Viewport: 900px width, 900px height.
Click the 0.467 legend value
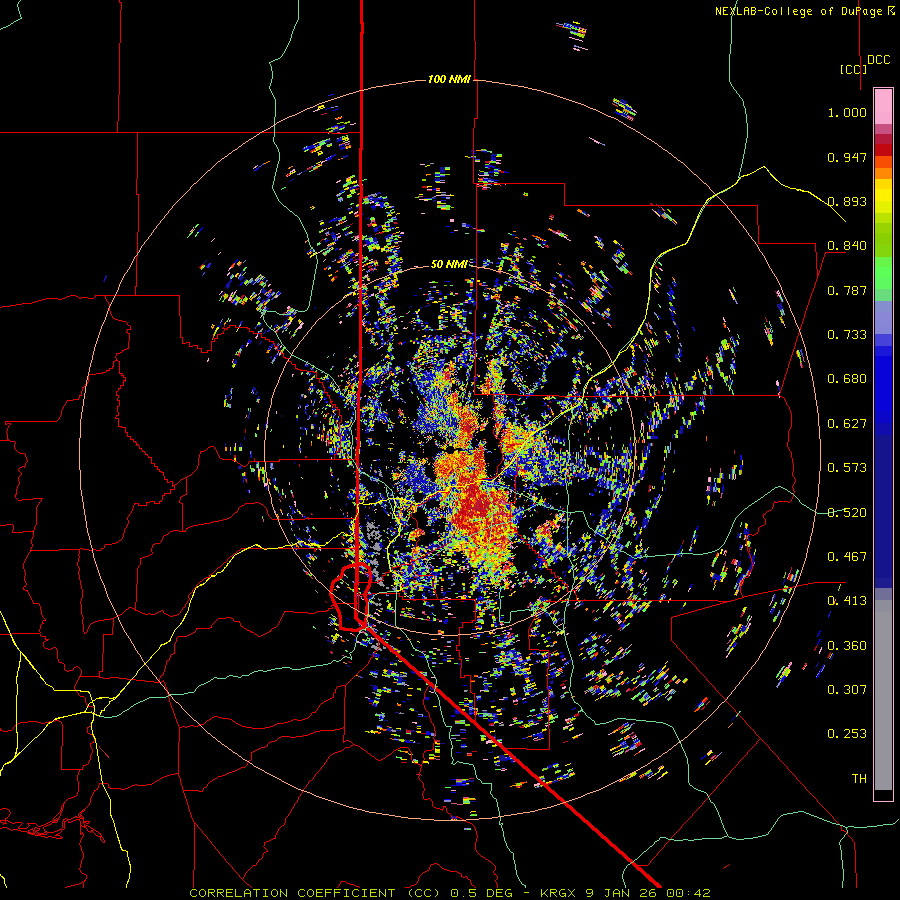point(847,557)
